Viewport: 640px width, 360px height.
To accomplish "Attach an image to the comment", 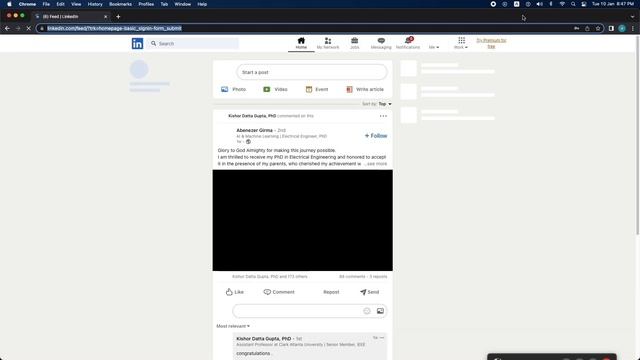I will [380, 311].
